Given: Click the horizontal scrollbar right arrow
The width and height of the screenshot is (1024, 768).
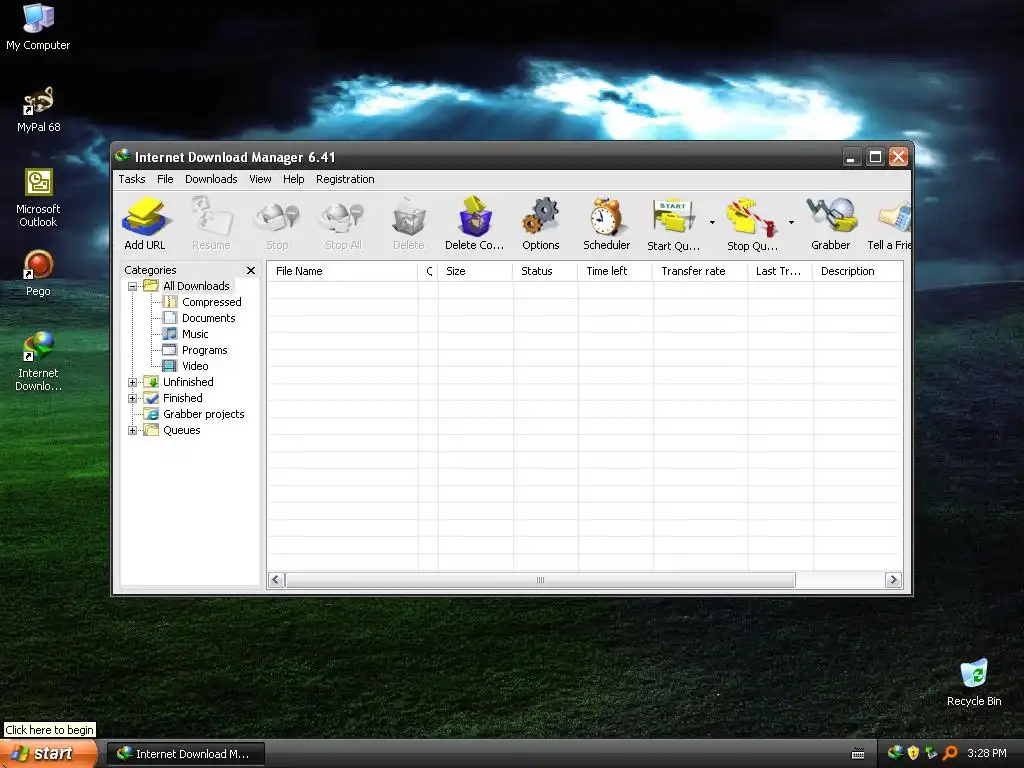Looking at the screenshot, I should click(x=893, y=580).
